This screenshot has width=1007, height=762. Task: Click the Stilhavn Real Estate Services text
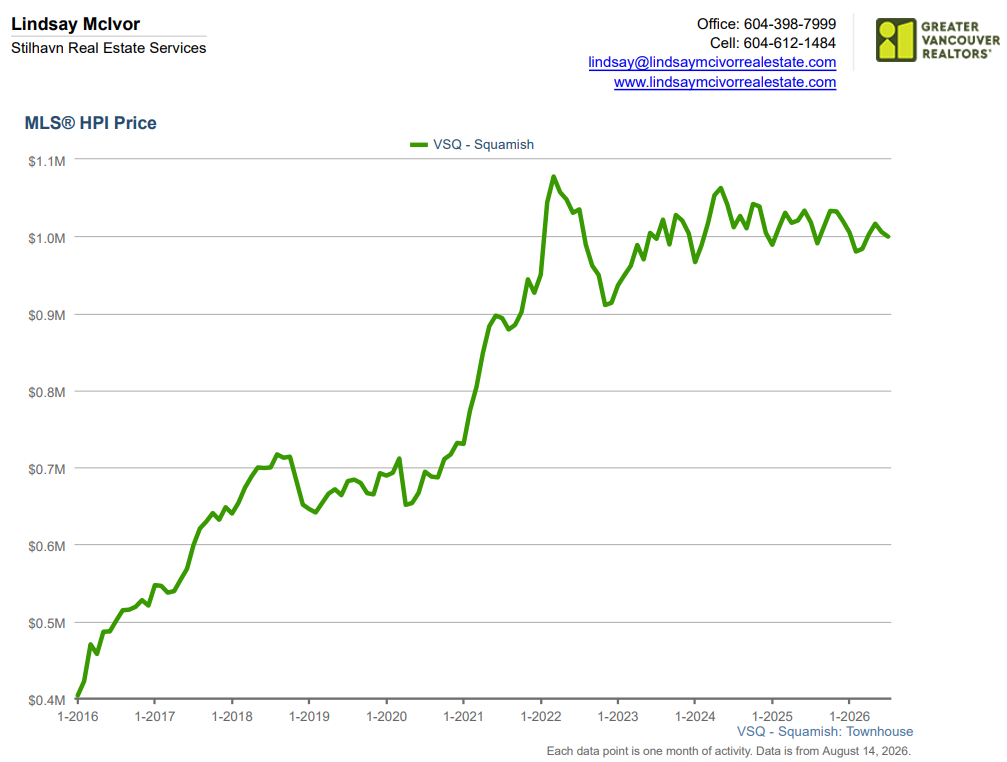click(109, 48)
